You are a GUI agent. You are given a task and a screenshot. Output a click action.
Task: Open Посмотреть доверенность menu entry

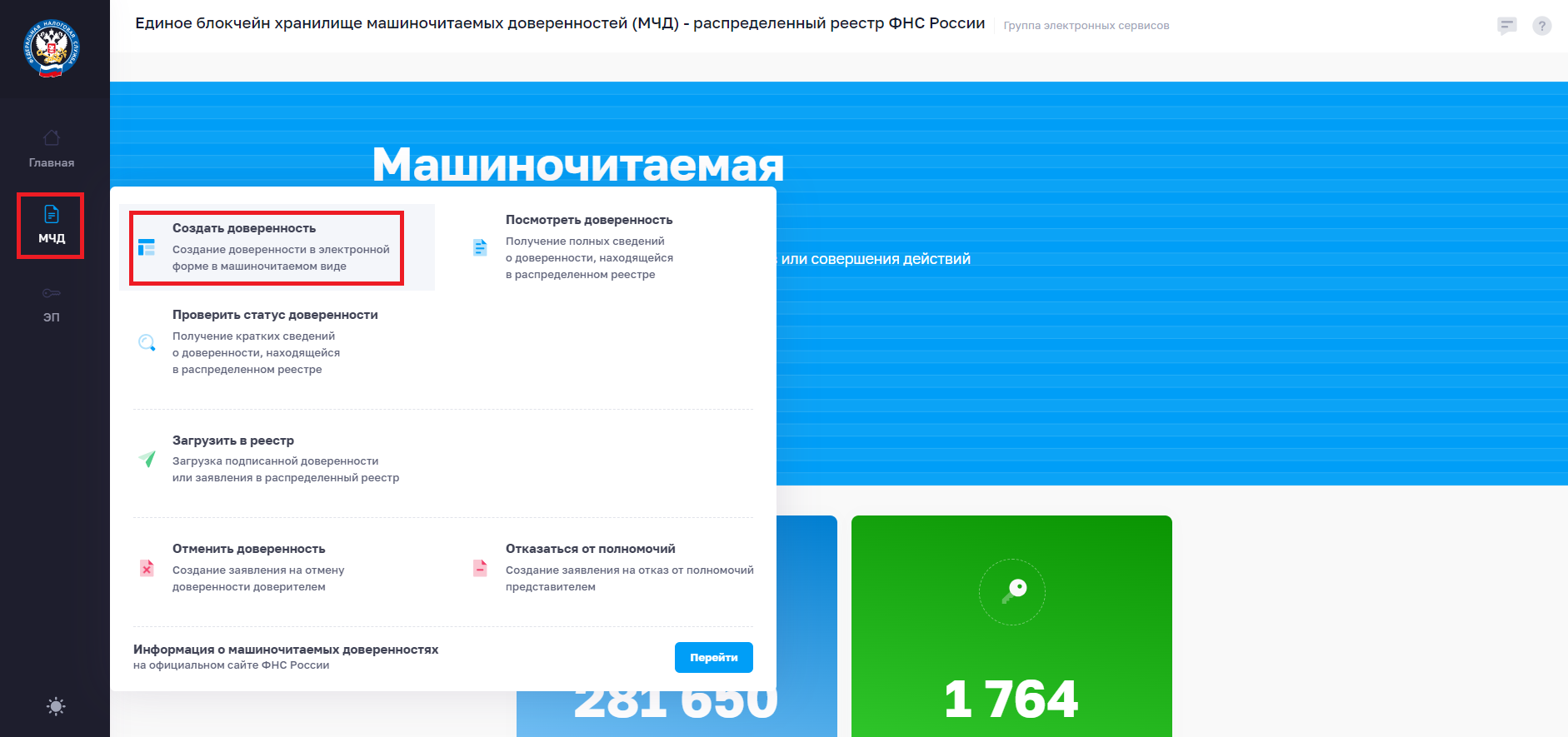[588, 220]
